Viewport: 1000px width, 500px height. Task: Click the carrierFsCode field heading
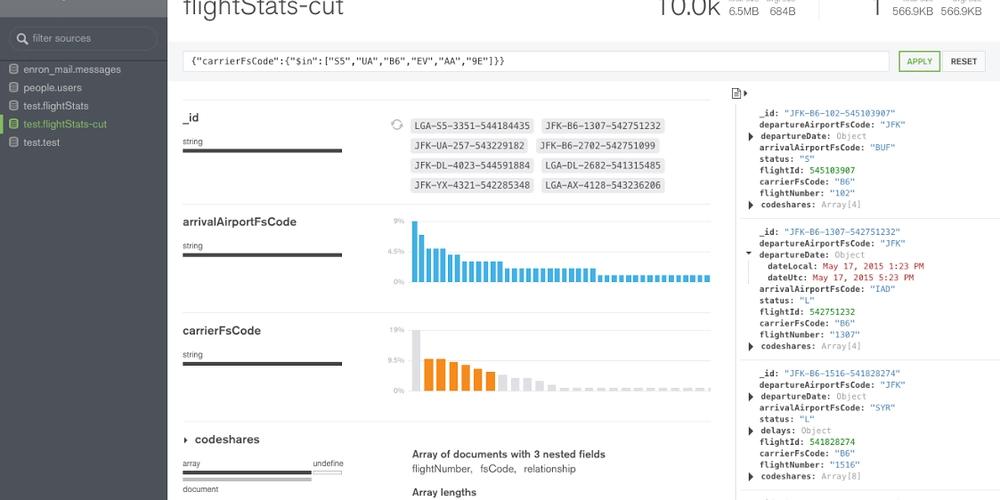[221, 331]
